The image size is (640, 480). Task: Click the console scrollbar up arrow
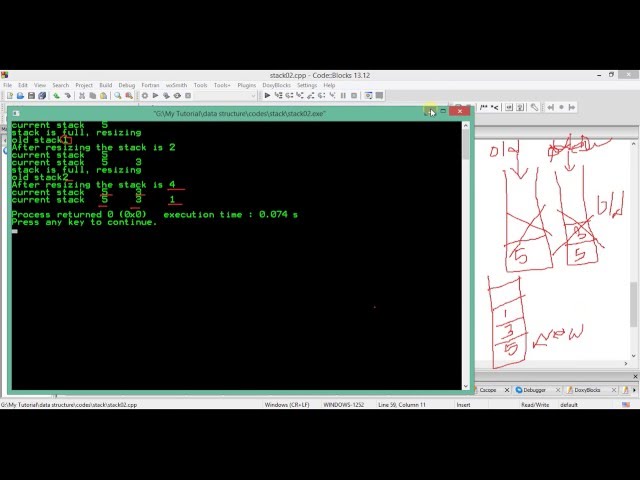pos(466,126)
